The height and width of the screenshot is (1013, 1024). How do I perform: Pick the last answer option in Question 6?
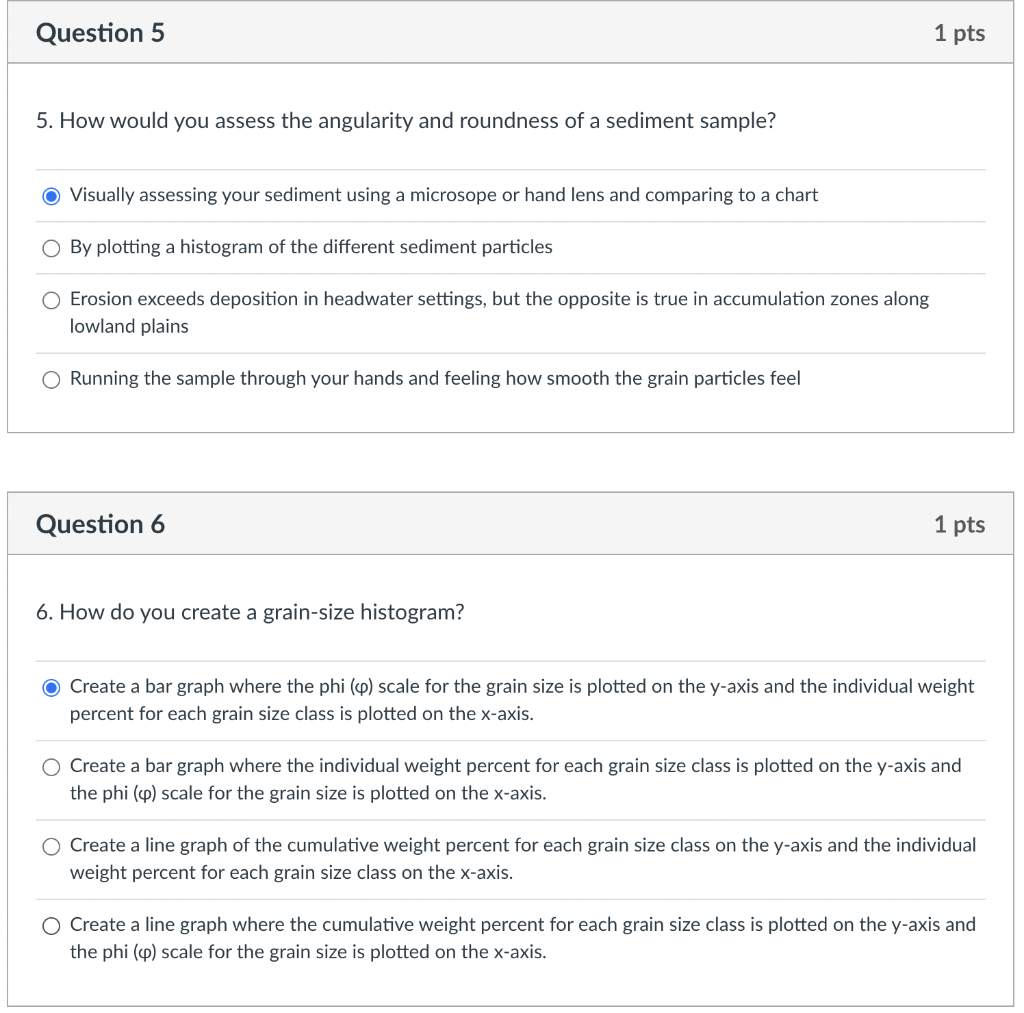pos(51,925)
